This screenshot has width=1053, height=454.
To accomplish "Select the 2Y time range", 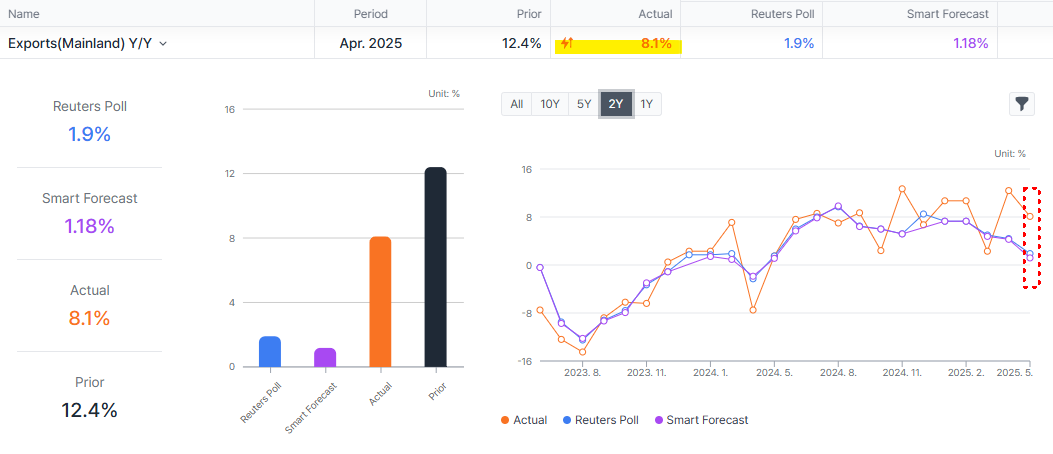I will [616, 104].
